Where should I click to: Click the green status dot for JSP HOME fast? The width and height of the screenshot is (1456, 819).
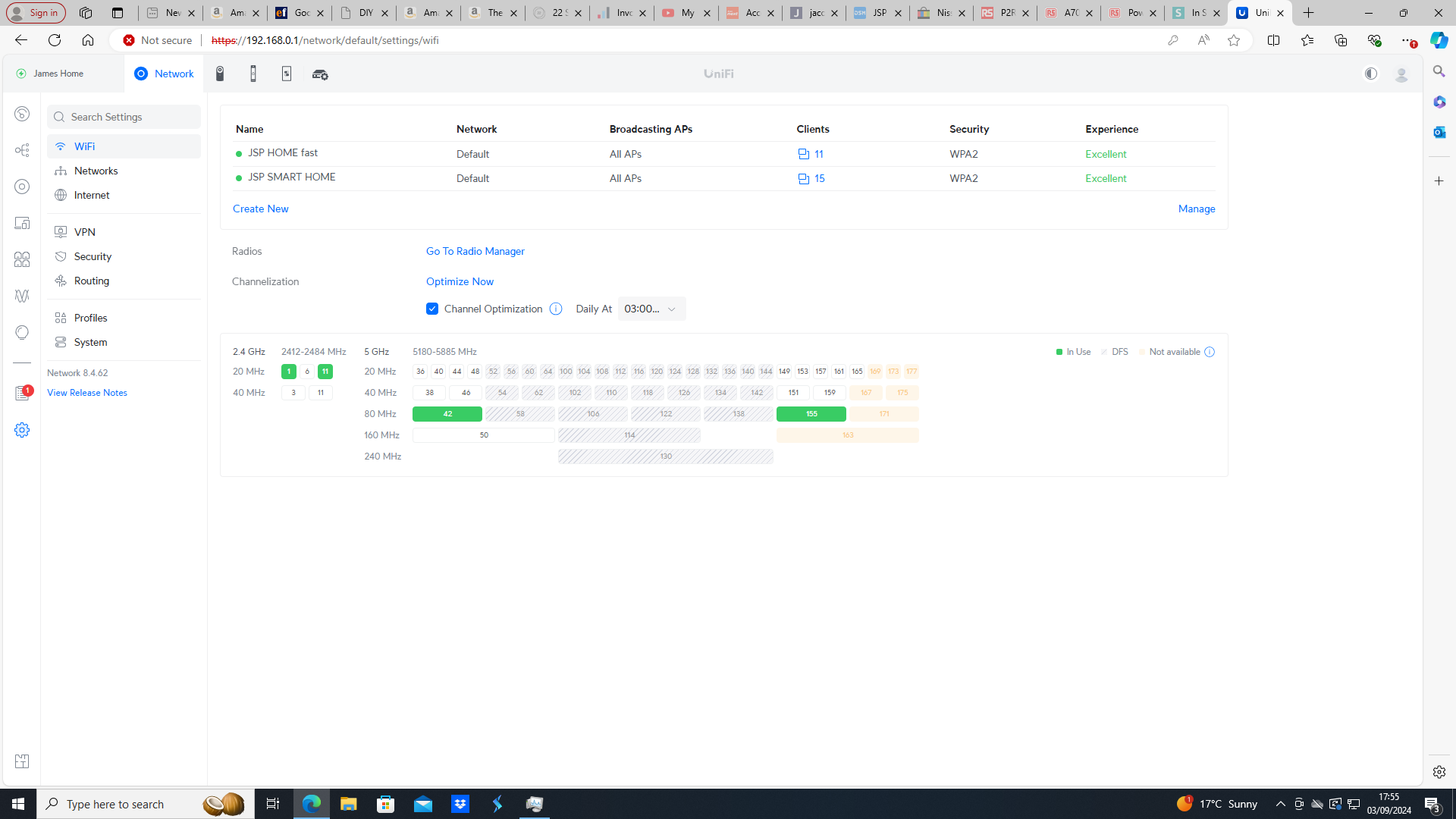[x=240, y=153]
